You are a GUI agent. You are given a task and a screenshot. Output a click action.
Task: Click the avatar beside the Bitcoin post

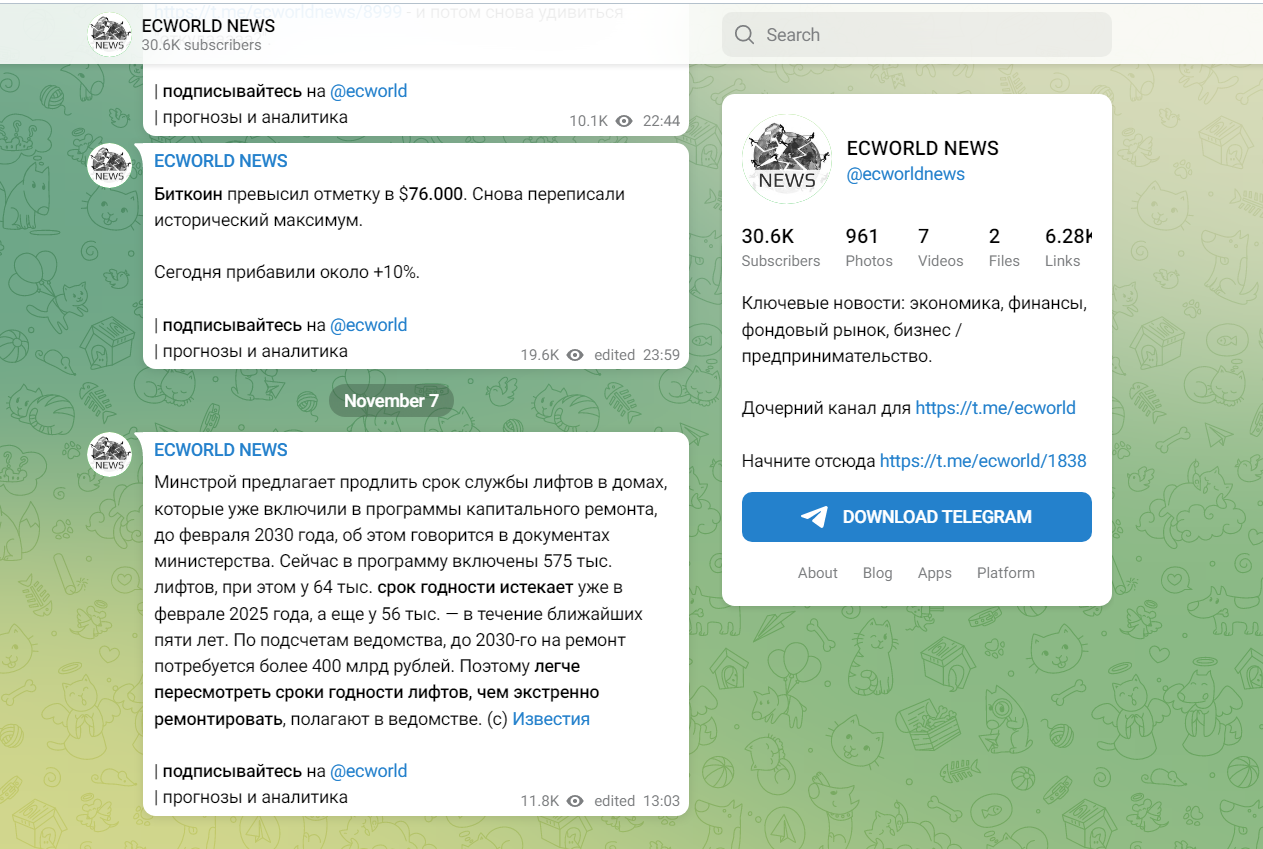coord(109,165)
